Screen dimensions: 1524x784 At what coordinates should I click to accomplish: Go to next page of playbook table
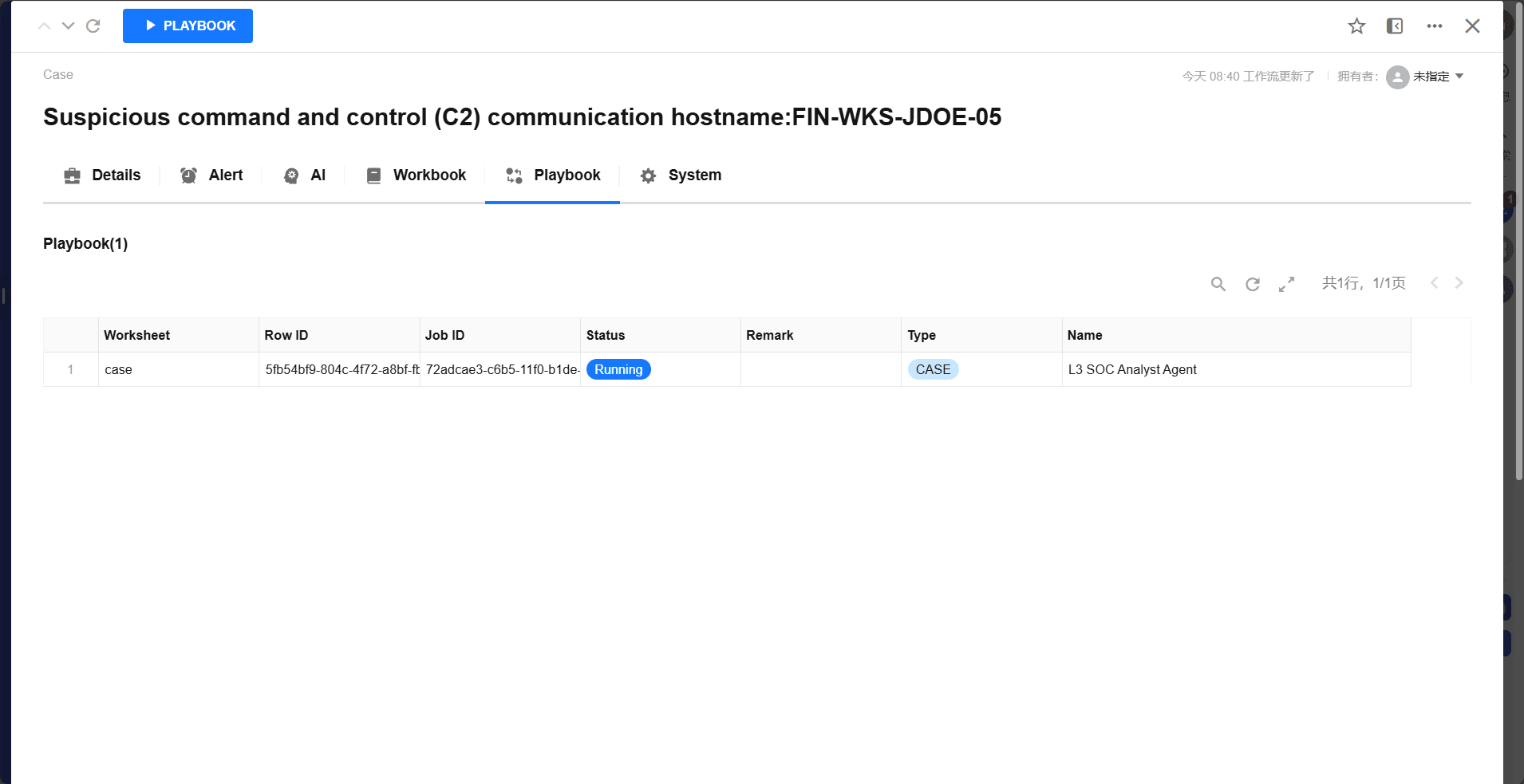click(1459, 283)
